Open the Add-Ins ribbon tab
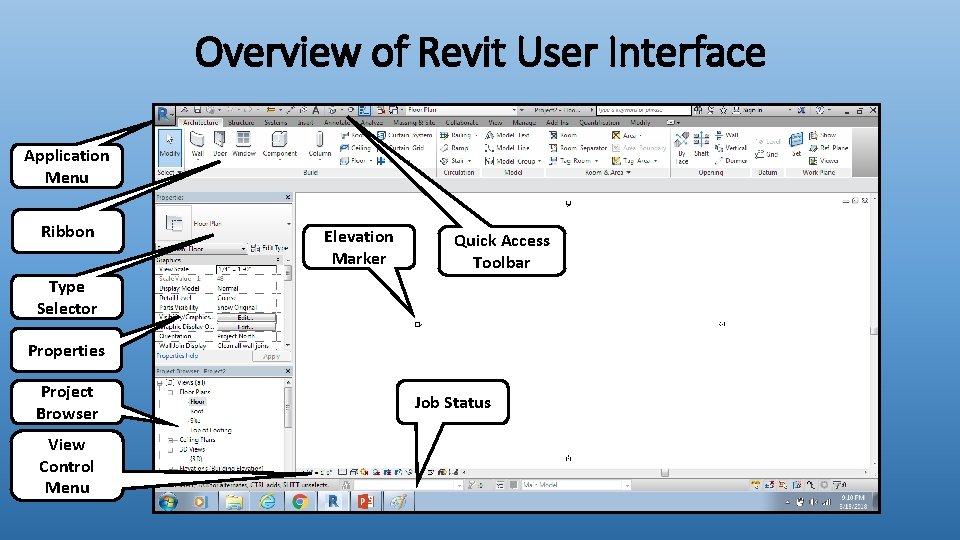 (x=557, y=122)
